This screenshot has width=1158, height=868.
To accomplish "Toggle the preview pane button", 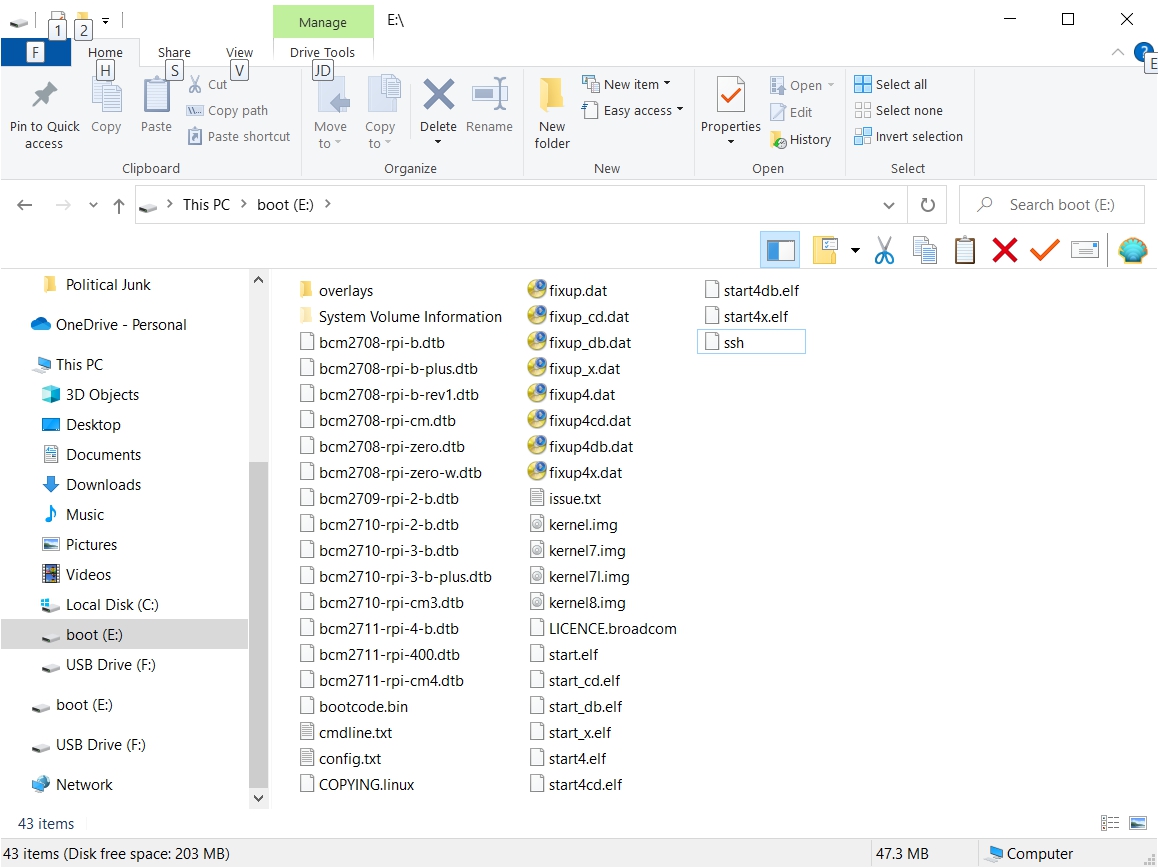I will click(780, 250).
